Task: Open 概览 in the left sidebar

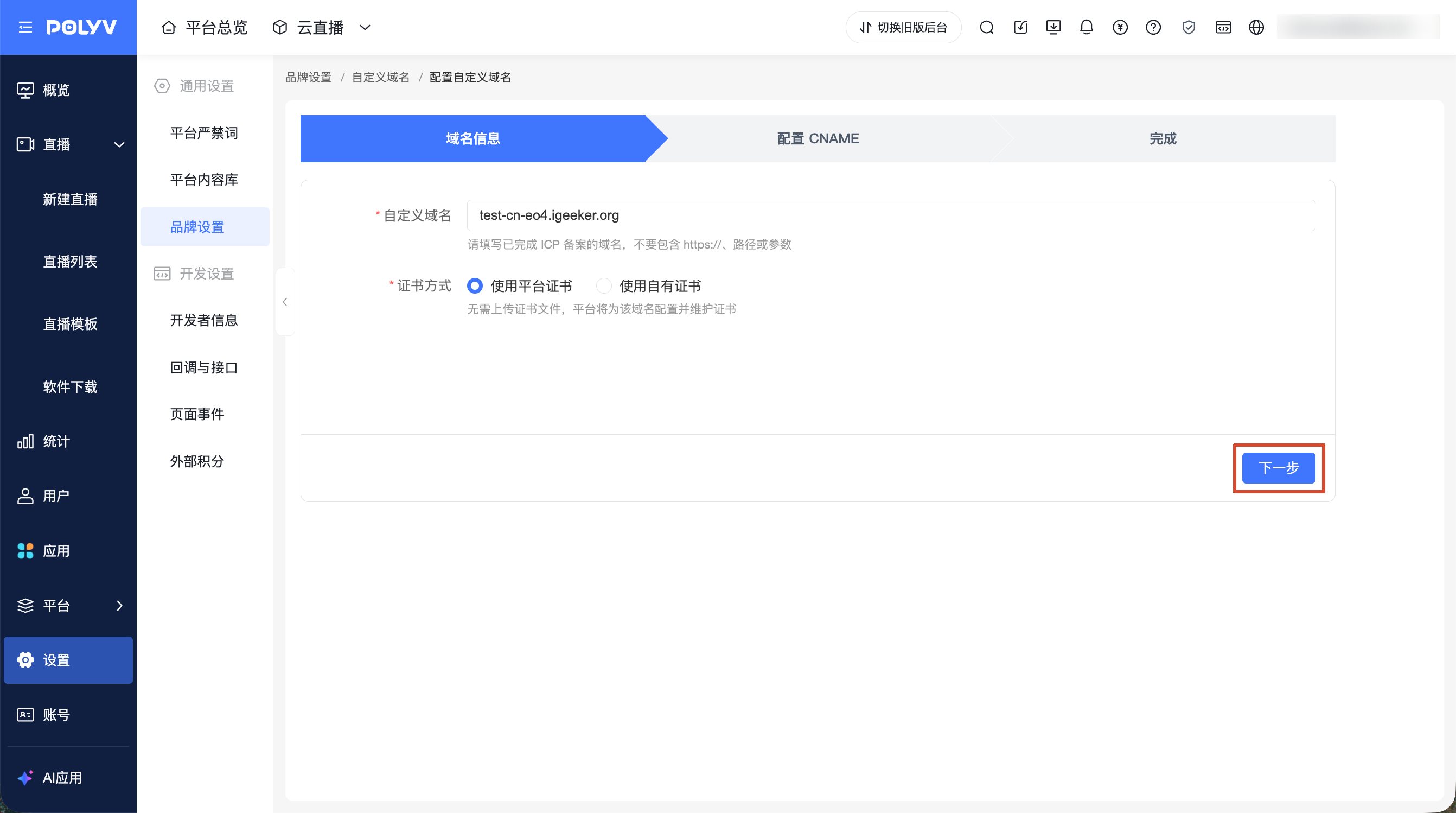Action: click(68, 90)
